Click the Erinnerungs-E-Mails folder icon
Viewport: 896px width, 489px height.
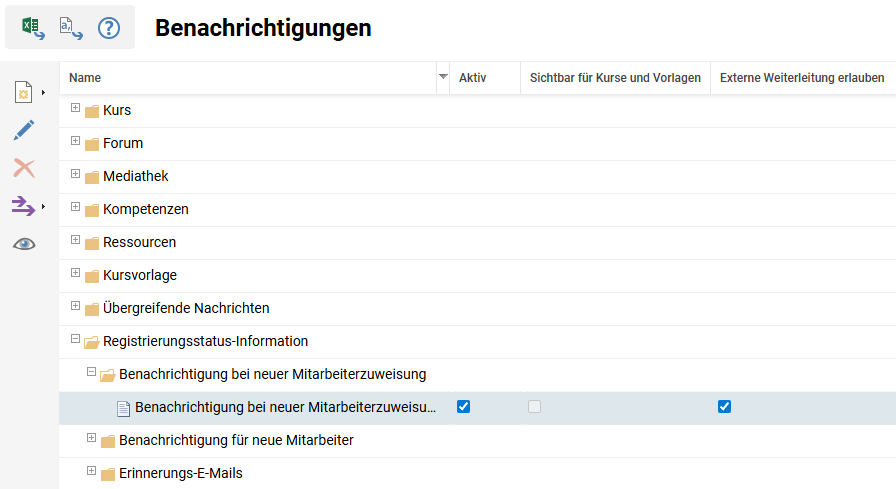coord(108,475)
